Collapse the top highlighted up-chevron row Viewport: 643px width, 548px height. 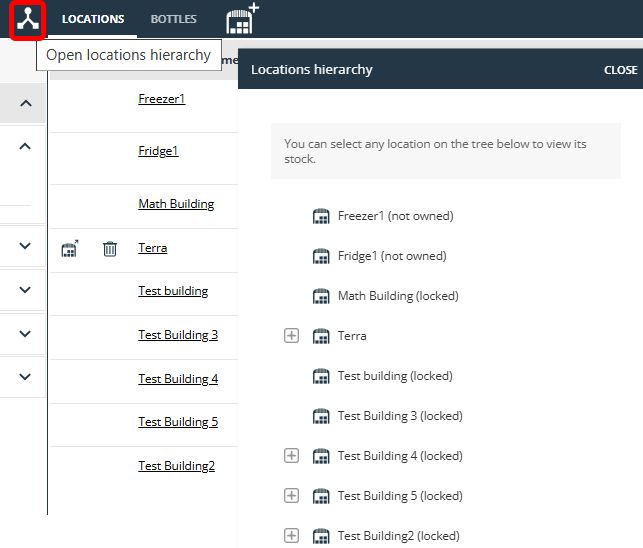pyautogui.click(x=25, y=103)
